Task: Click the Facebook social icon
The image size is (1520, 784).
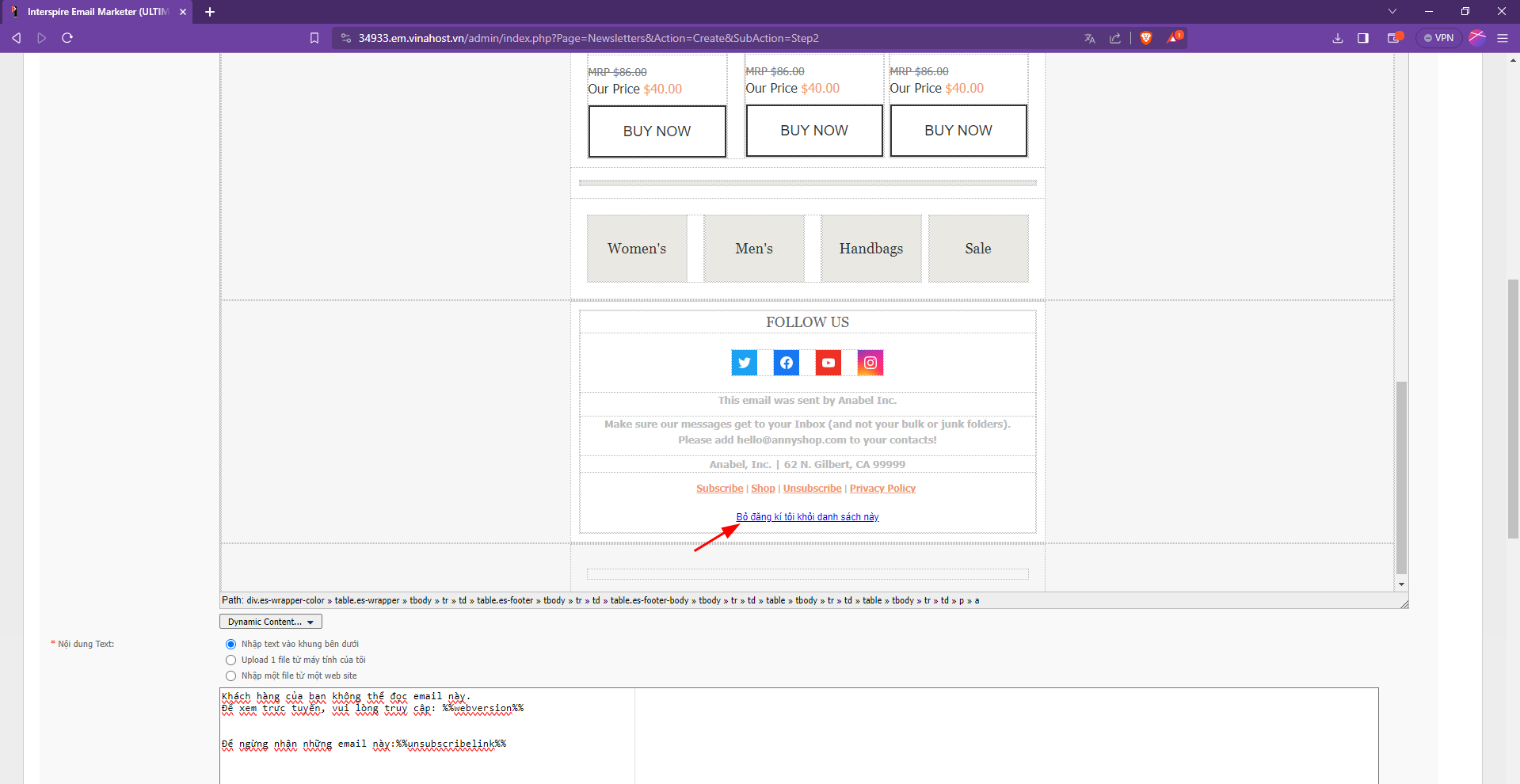Action: (x=786, y=363)
